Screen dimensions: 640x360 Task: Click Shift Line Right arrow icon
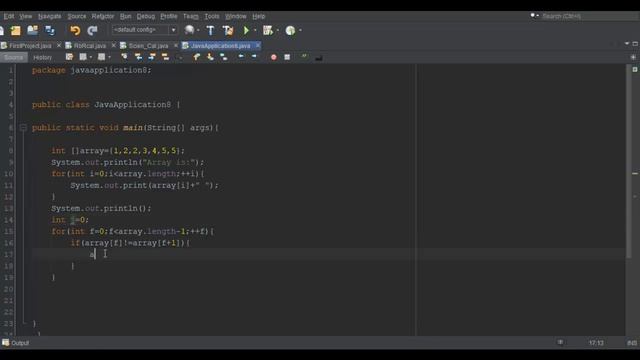pos(254,57)
